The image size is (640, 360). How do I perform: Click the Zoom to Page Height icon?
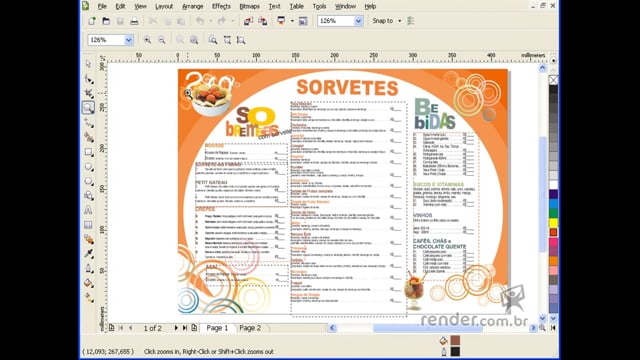click(x=241, y=40)
